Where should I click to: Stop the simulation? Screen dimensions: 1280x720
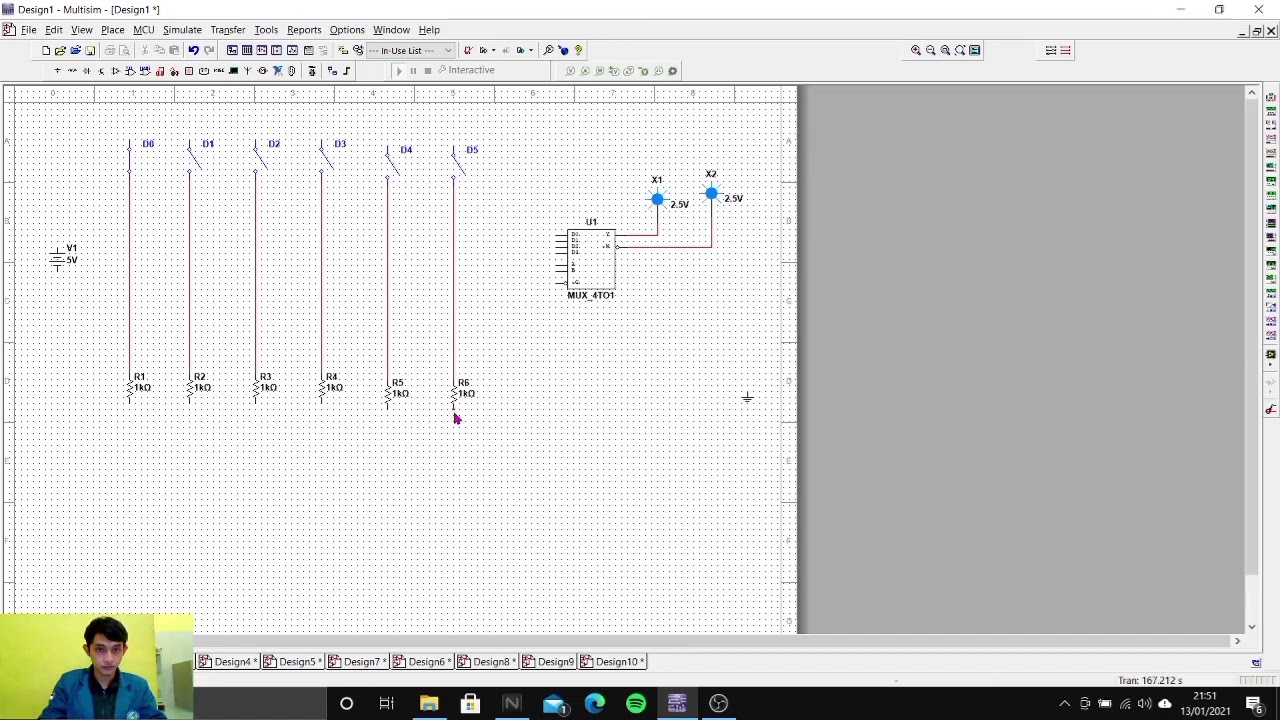point(427,71)
